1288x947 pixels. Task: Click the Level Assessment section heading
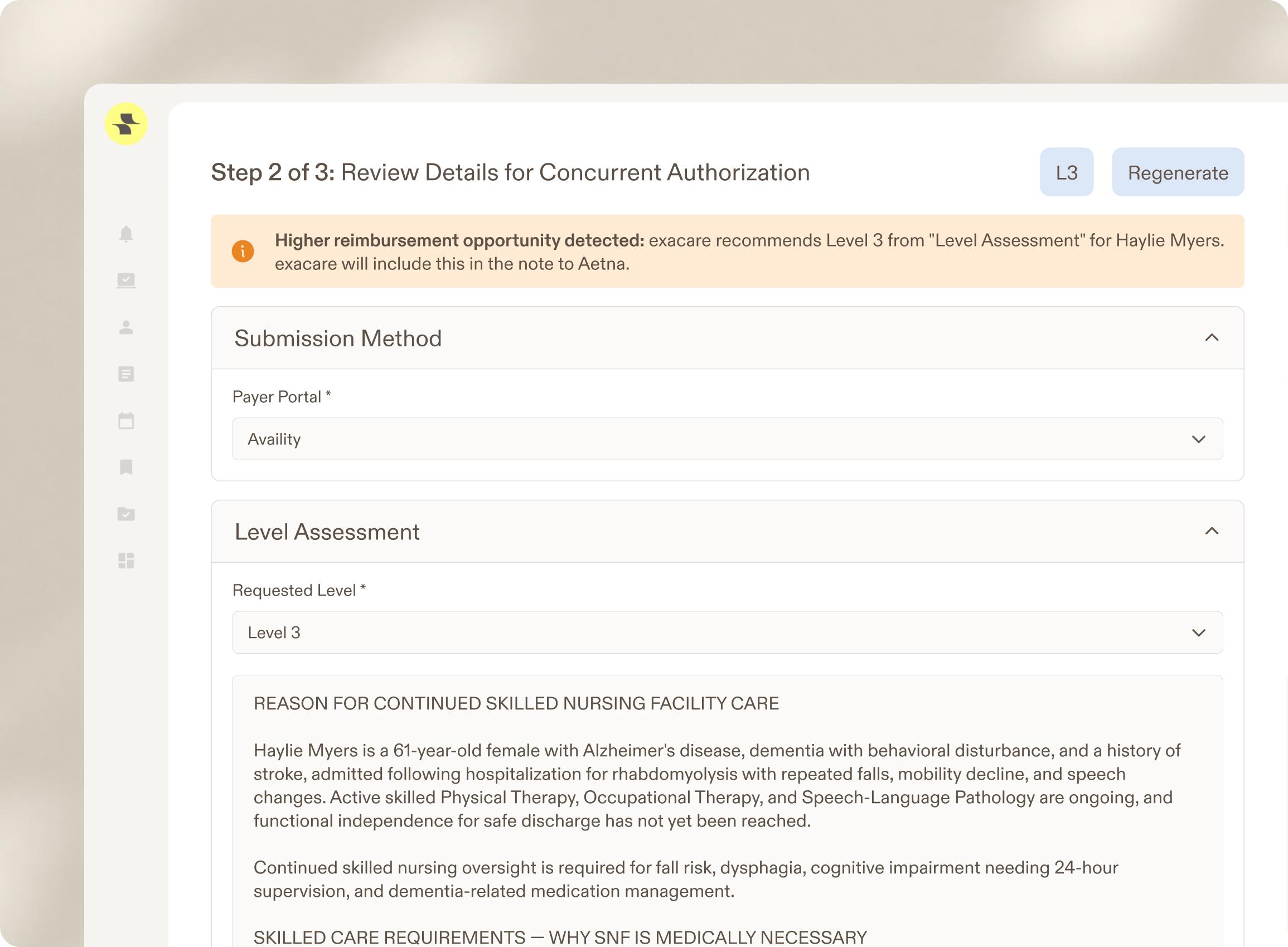pyautogui.click(x=327, y=532)
